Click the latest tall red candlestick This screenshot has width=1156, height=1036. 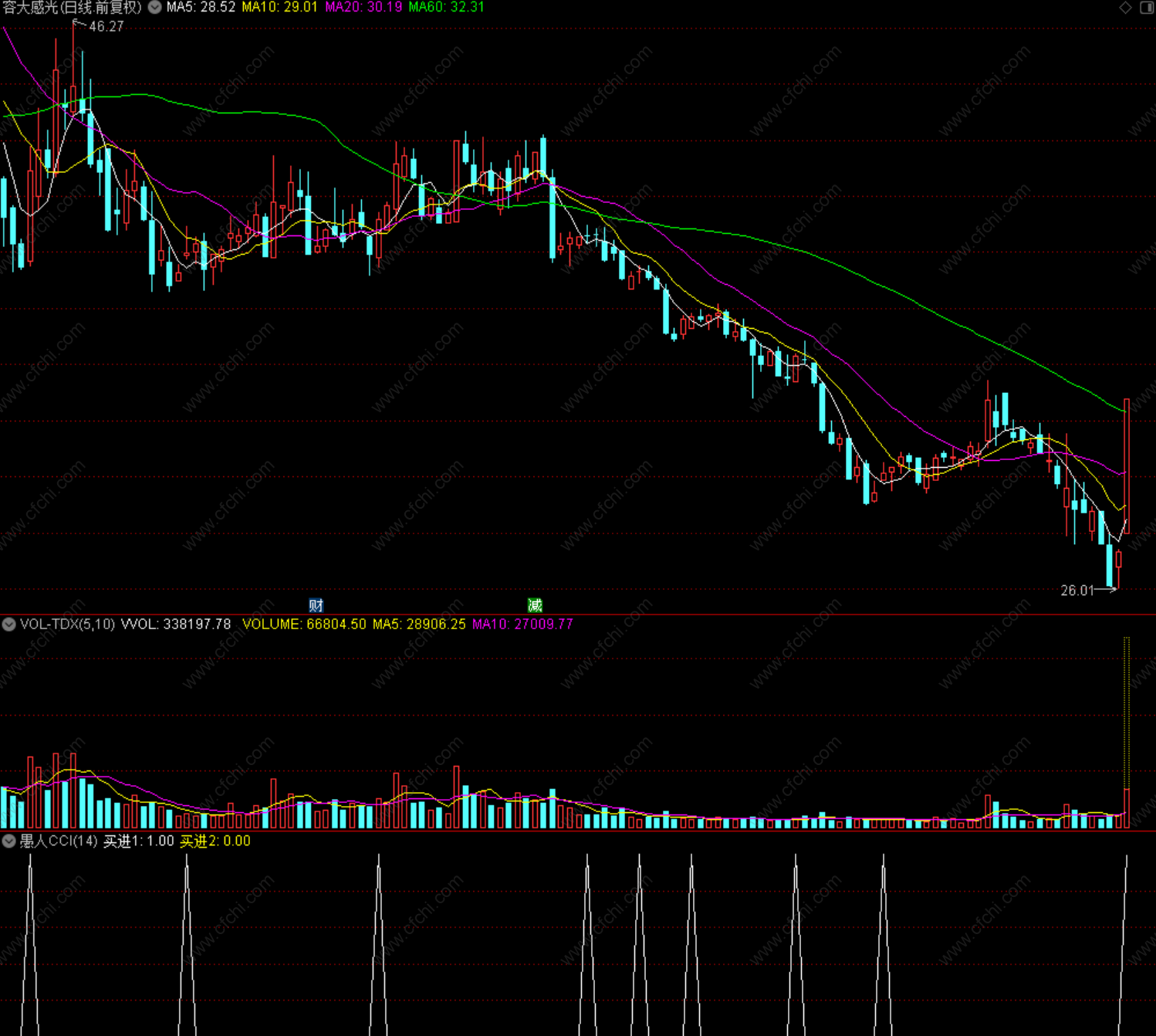[1127, 466]
